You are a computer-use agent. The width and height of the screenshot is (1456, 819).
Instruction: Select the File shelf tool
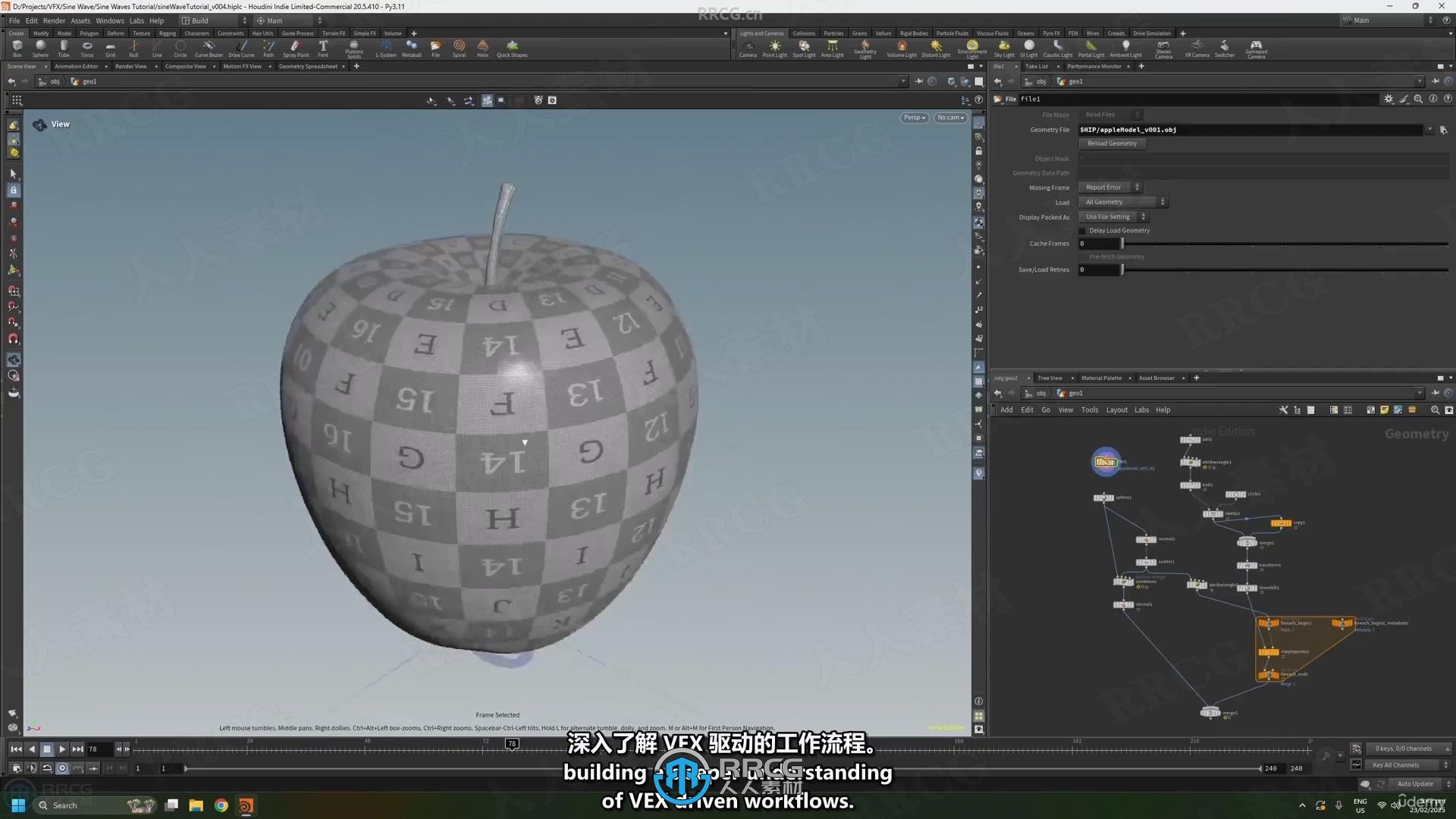(435, 49)
